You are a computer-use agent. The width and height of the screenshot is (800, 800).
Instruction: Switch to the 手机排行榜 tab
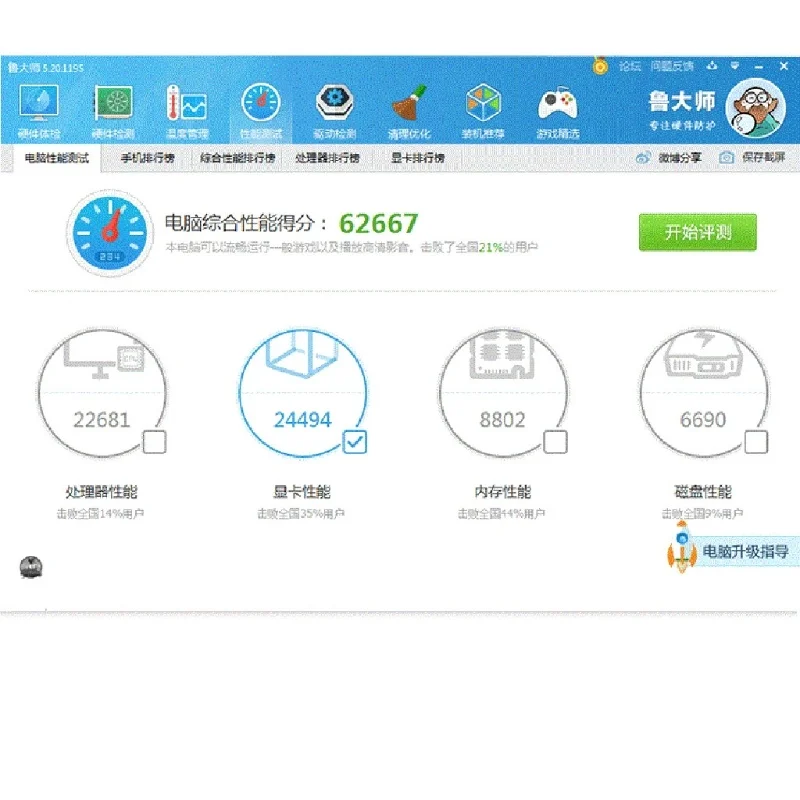pos(147,158)
